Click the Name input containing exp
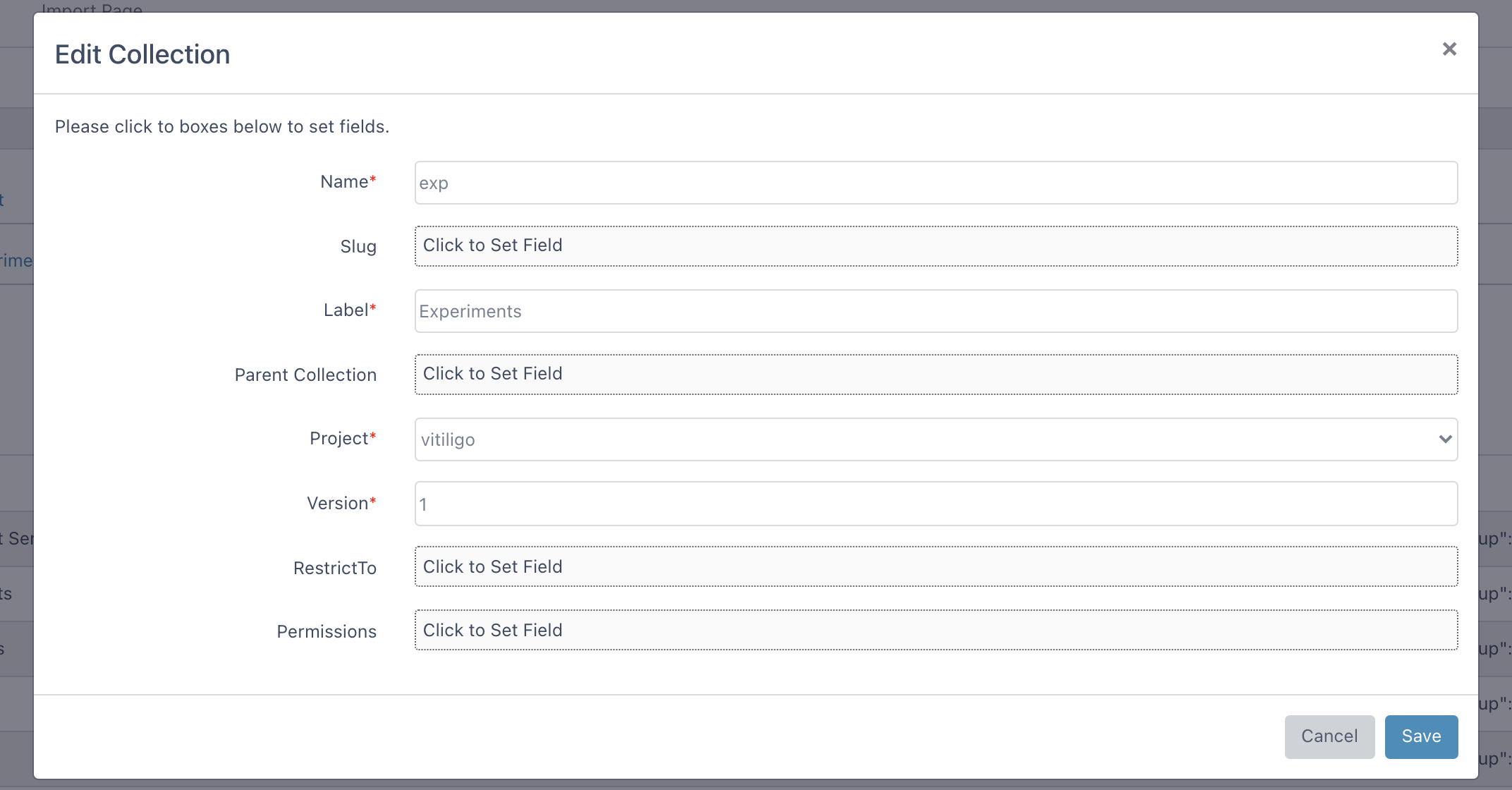The width and height of the screenshot is (1512, 790). pos(936,183)
